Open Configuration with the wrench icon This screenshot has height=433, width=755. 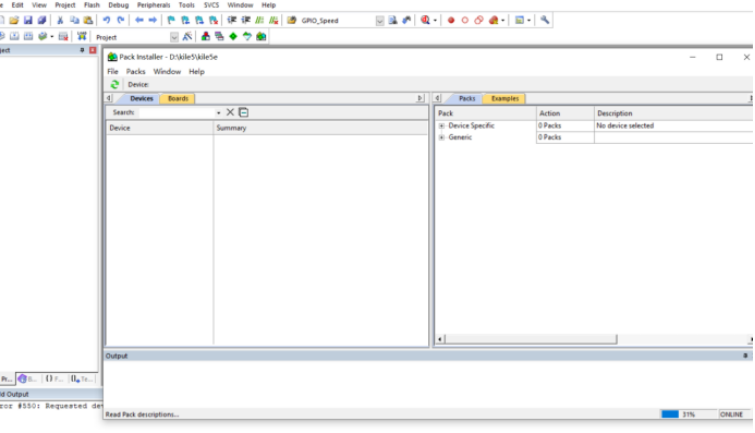click(x=545, y=20)
